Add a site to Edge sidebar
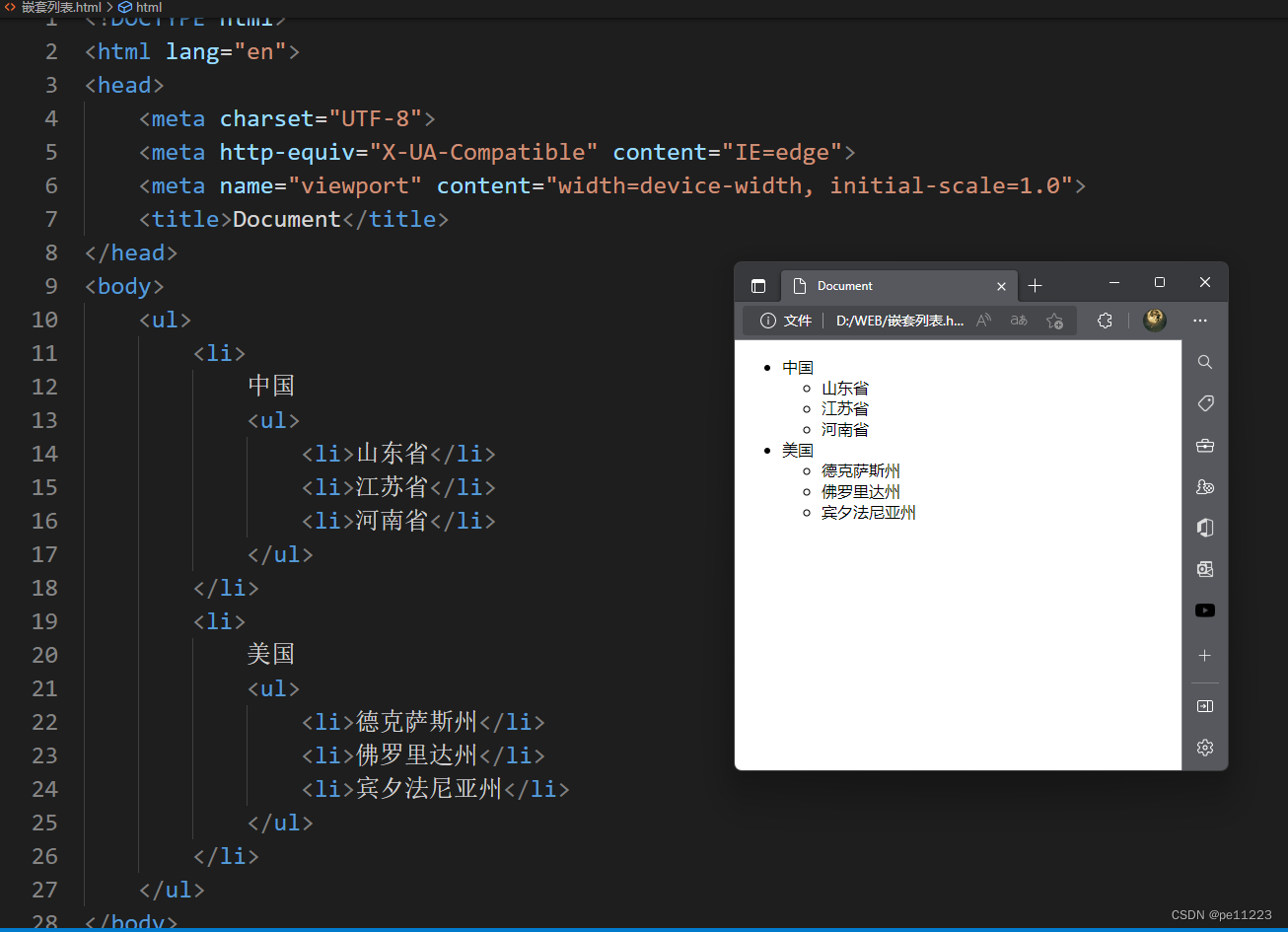The width and height of the screenshot is (1288, 932). pyautogui.click(x=1205, y=656)
